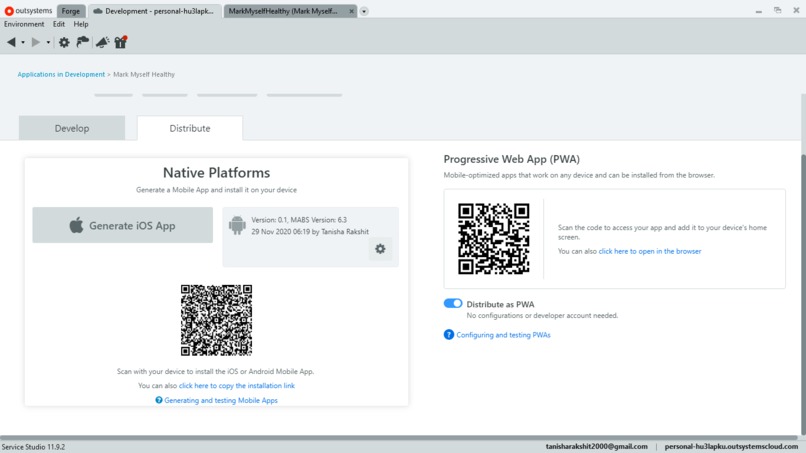The image size is (806, 453).
Task: Open environment settings gear in toolbar
Action: pos(64,42)
